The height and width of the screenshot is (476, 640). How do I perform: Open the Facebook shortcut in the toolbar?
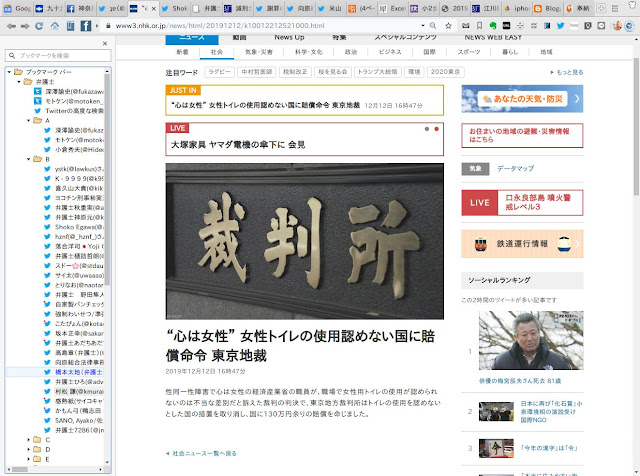pyautogui.click(x=86, y=26)
